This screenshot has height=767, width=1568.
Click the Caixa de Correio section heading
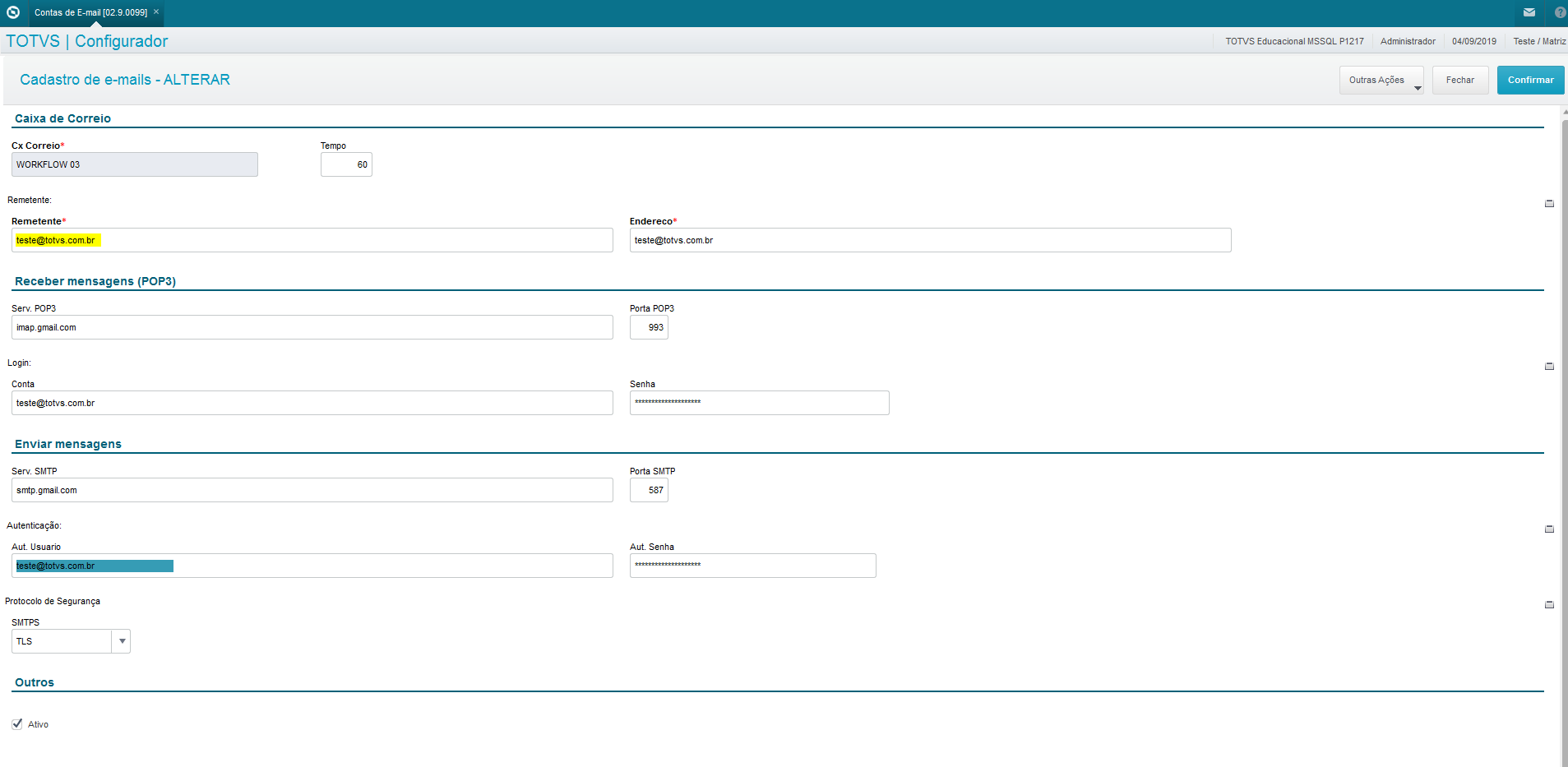tap(62, 118)
